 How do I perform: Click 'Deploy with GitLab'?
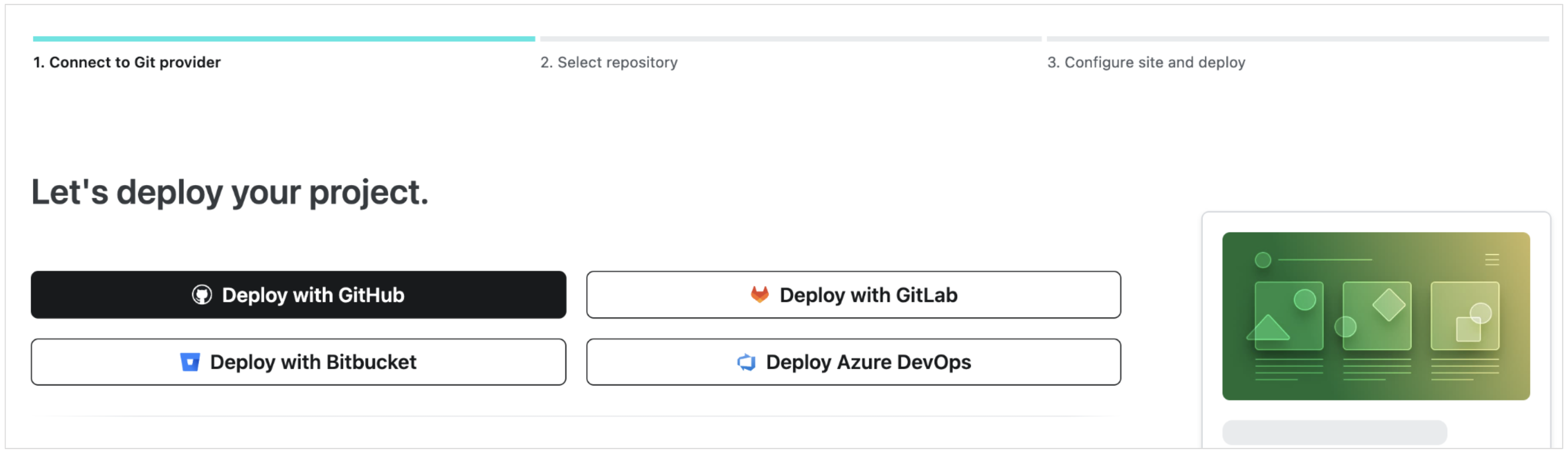coord(853,295)
